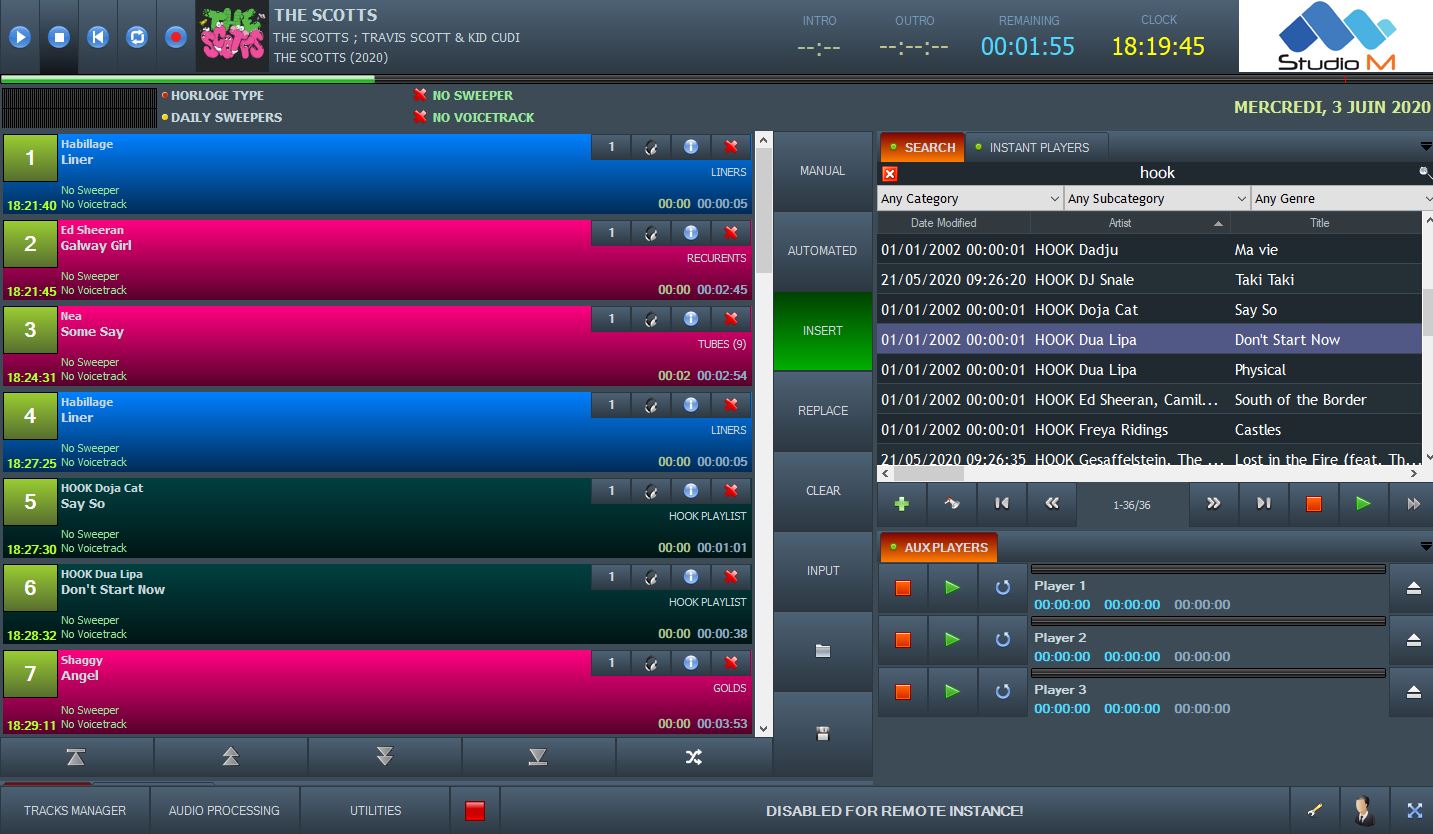This screenshot has height=834, width=1433.
Task: Click the main Stop transport button
Action: point(59,37)
